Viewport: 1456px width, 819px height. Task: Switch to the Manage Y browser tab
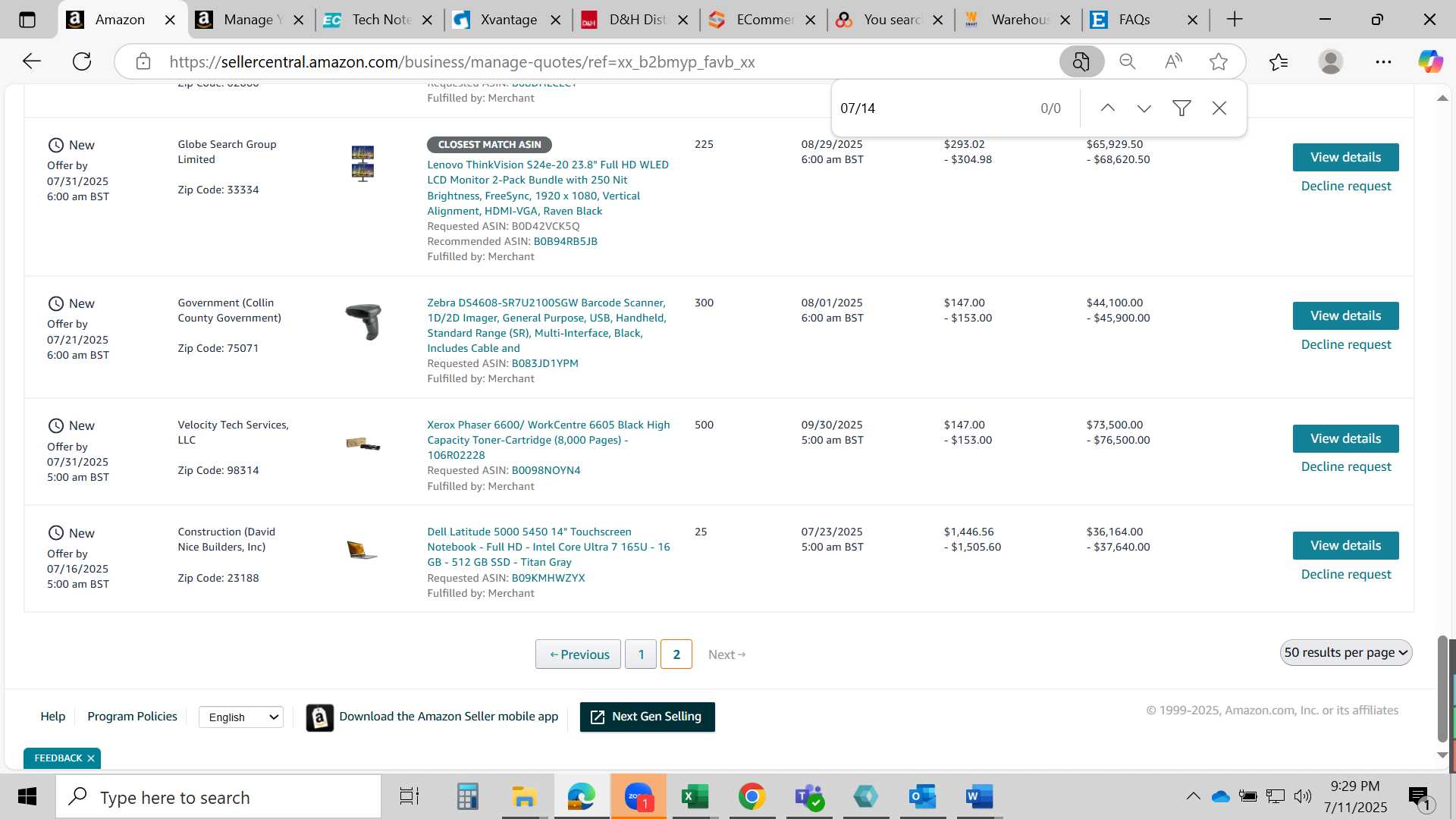[252, 20]
